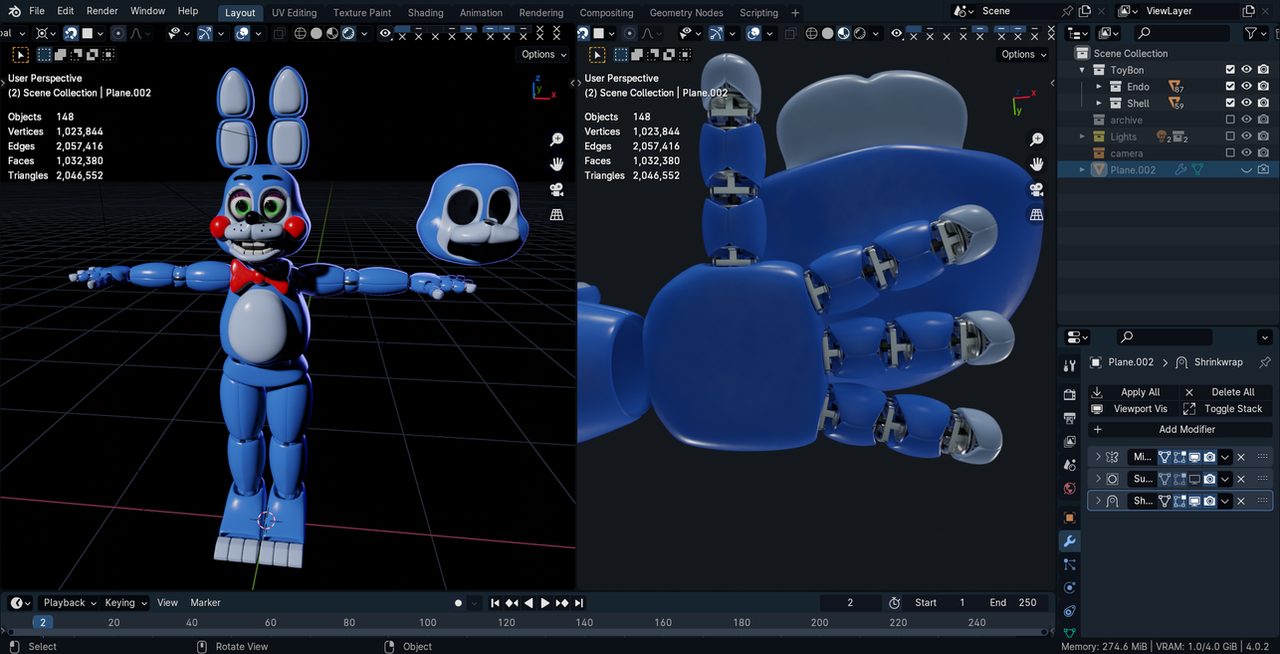Toggle Shrinkwrap modifier render visibility

pos(1209,501)
